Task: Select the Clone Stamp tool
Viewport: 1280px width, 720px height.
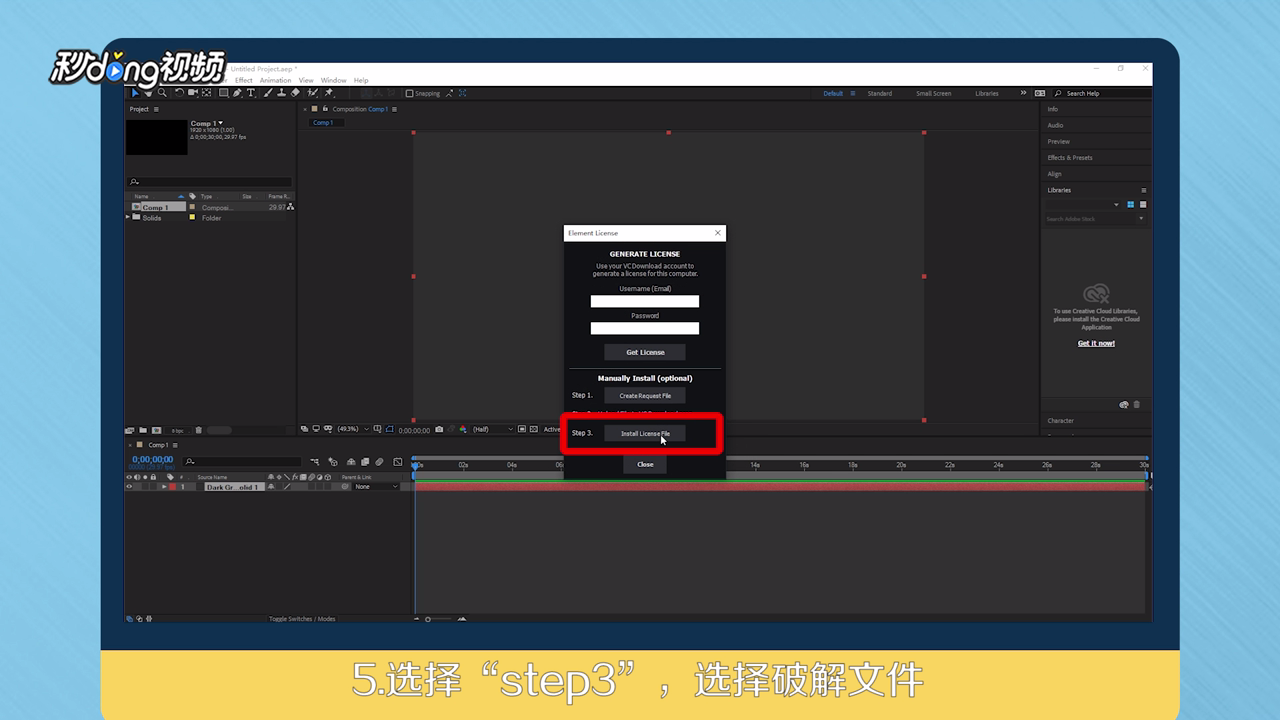Action: (x=282, y=93)
